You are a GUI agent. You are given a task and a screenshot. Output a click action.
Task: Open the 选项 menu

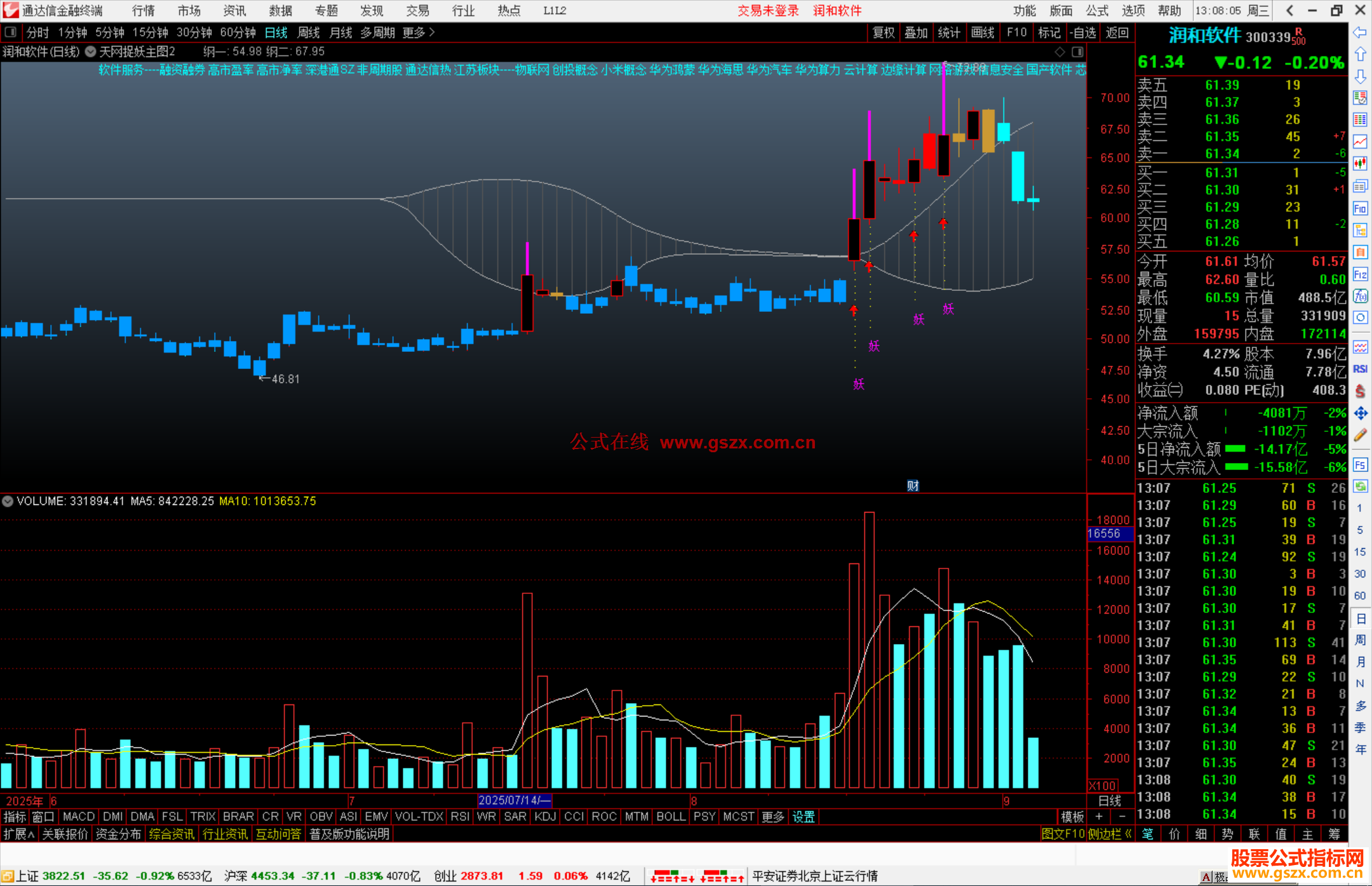click(x=1133, y=11)
